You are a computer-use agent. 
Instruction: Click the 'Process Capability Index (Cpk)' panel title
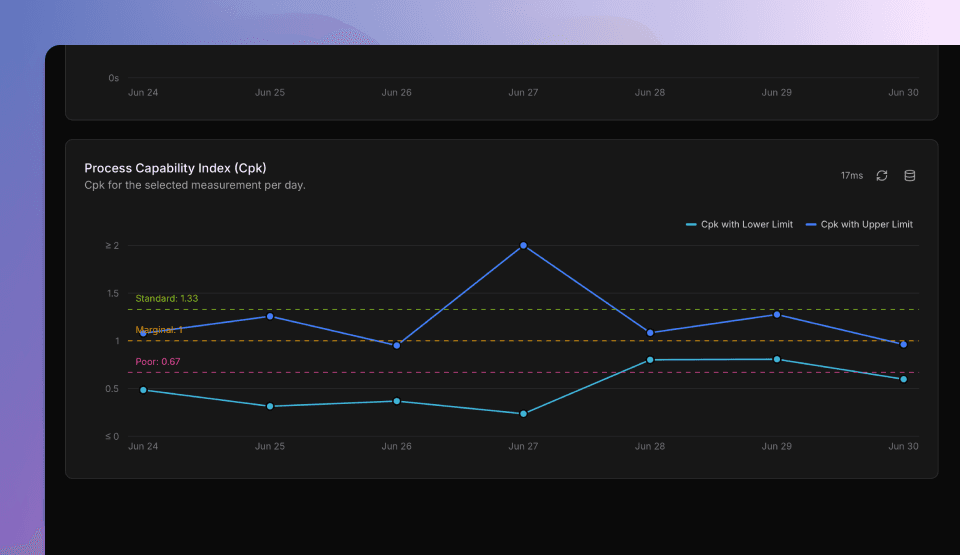(x=175, y=168)
